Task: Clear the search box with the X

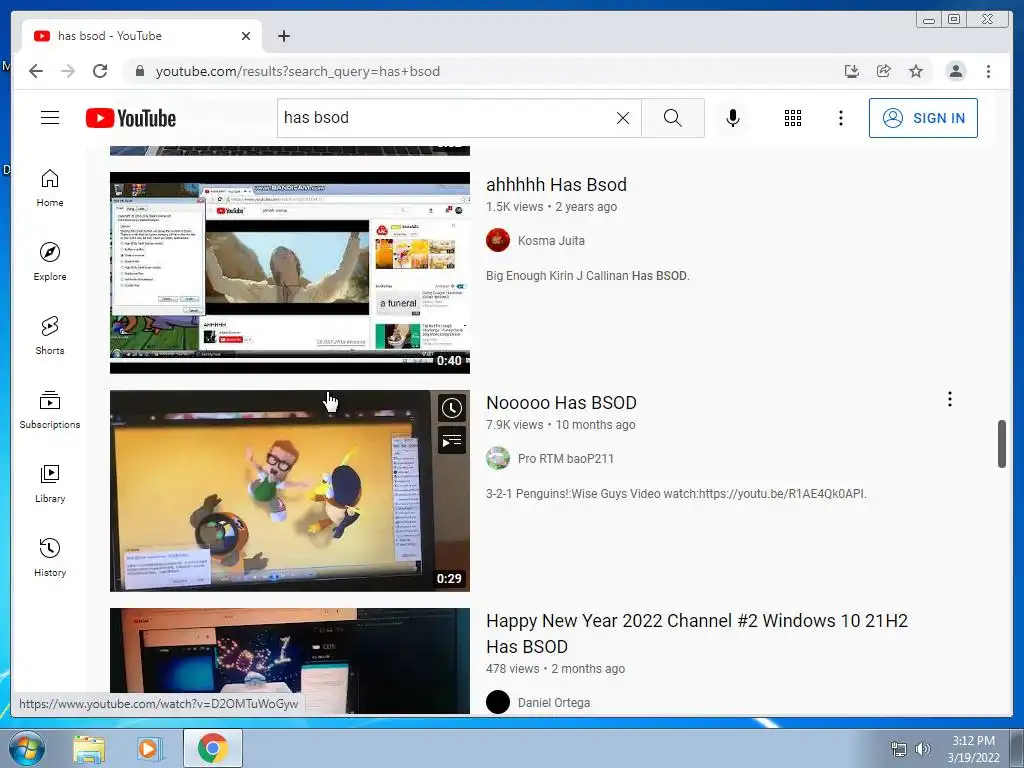Action: (623, 118)
